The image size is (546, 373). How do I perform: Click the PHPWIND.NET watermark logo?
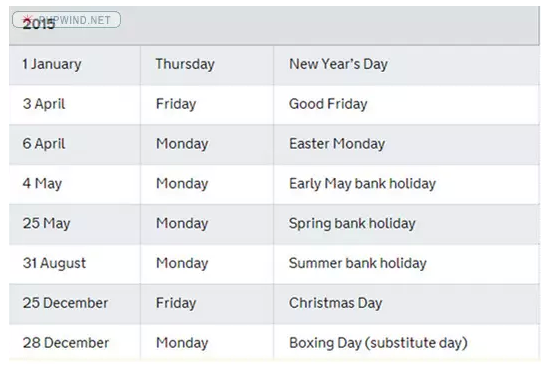(x=67, y=20)
